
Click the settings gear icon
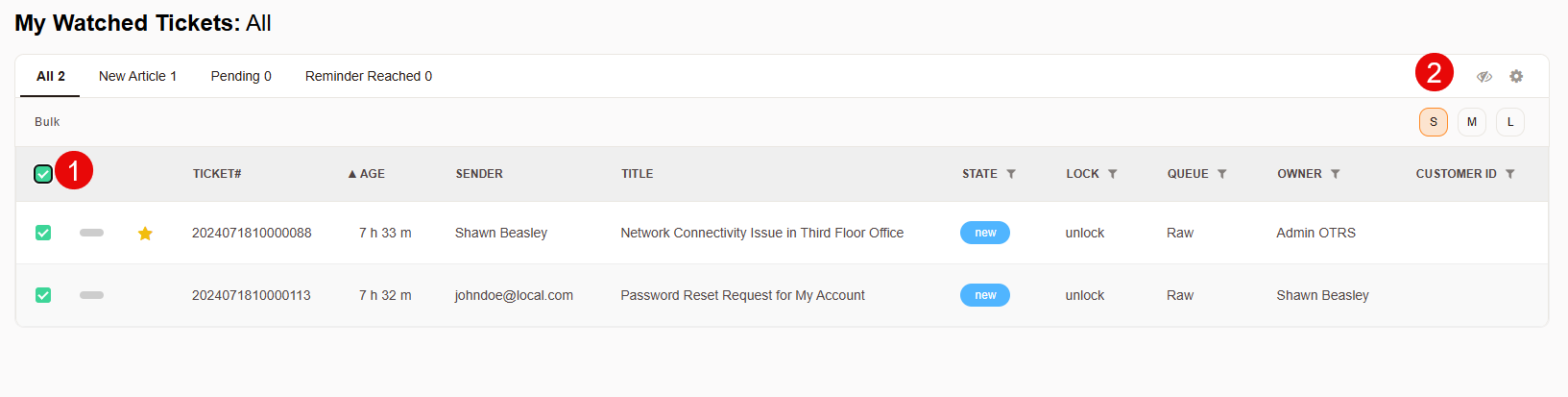click(x=1516, y=76)
